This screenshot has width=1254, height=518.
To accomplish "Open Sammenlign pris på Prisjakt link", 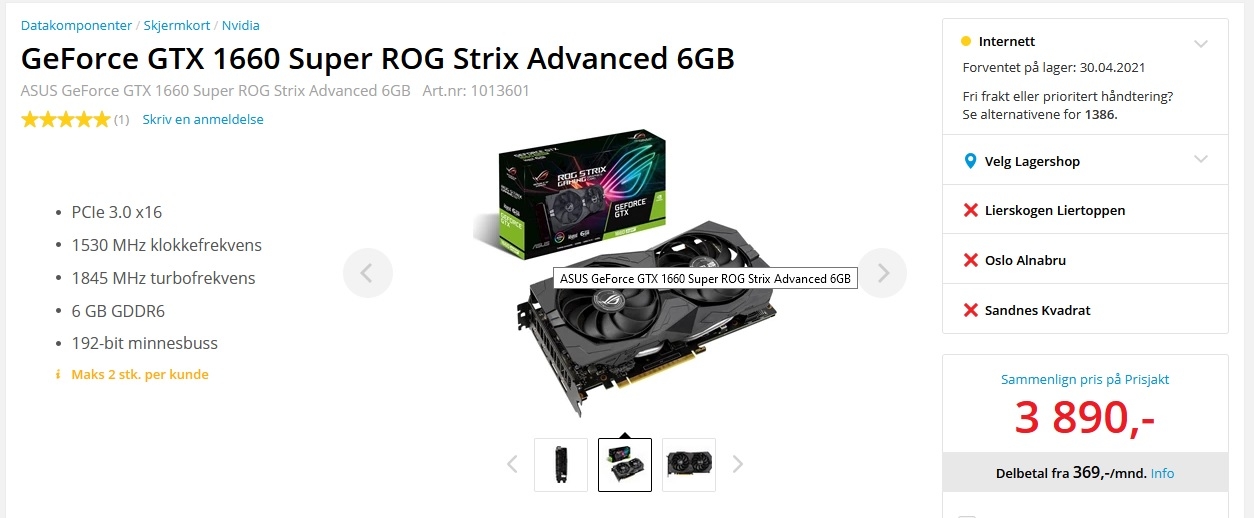I will point(1085,379).
